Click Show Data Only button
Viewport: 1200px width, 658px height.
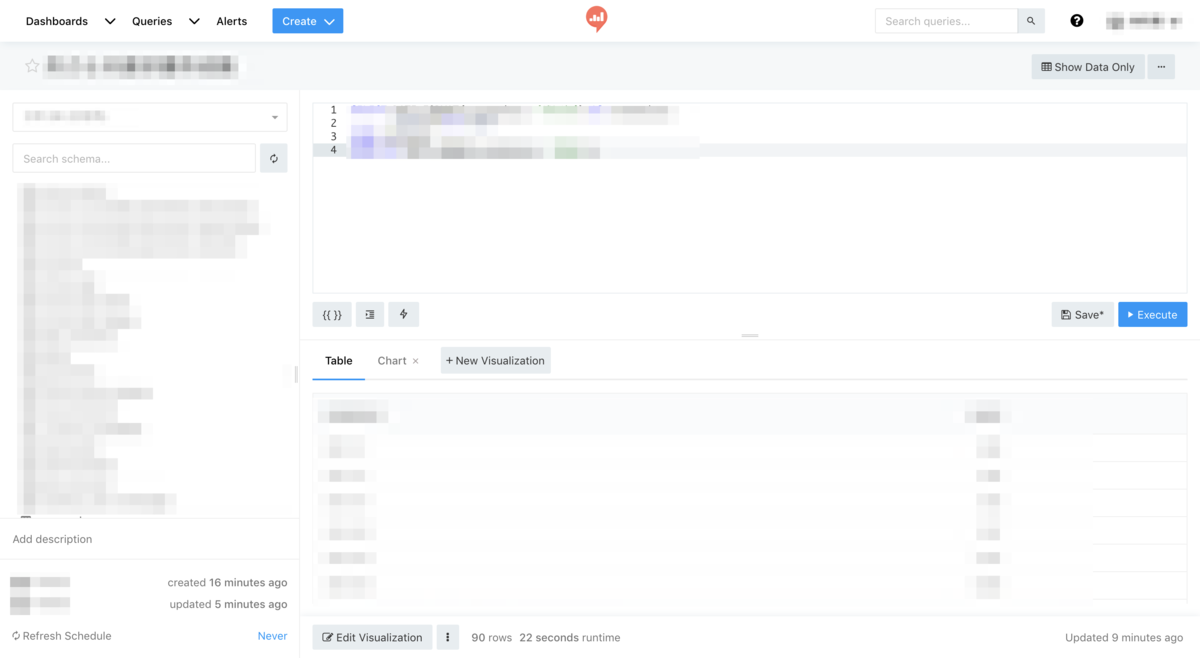pyautogui.click(x=1088, y=67)
